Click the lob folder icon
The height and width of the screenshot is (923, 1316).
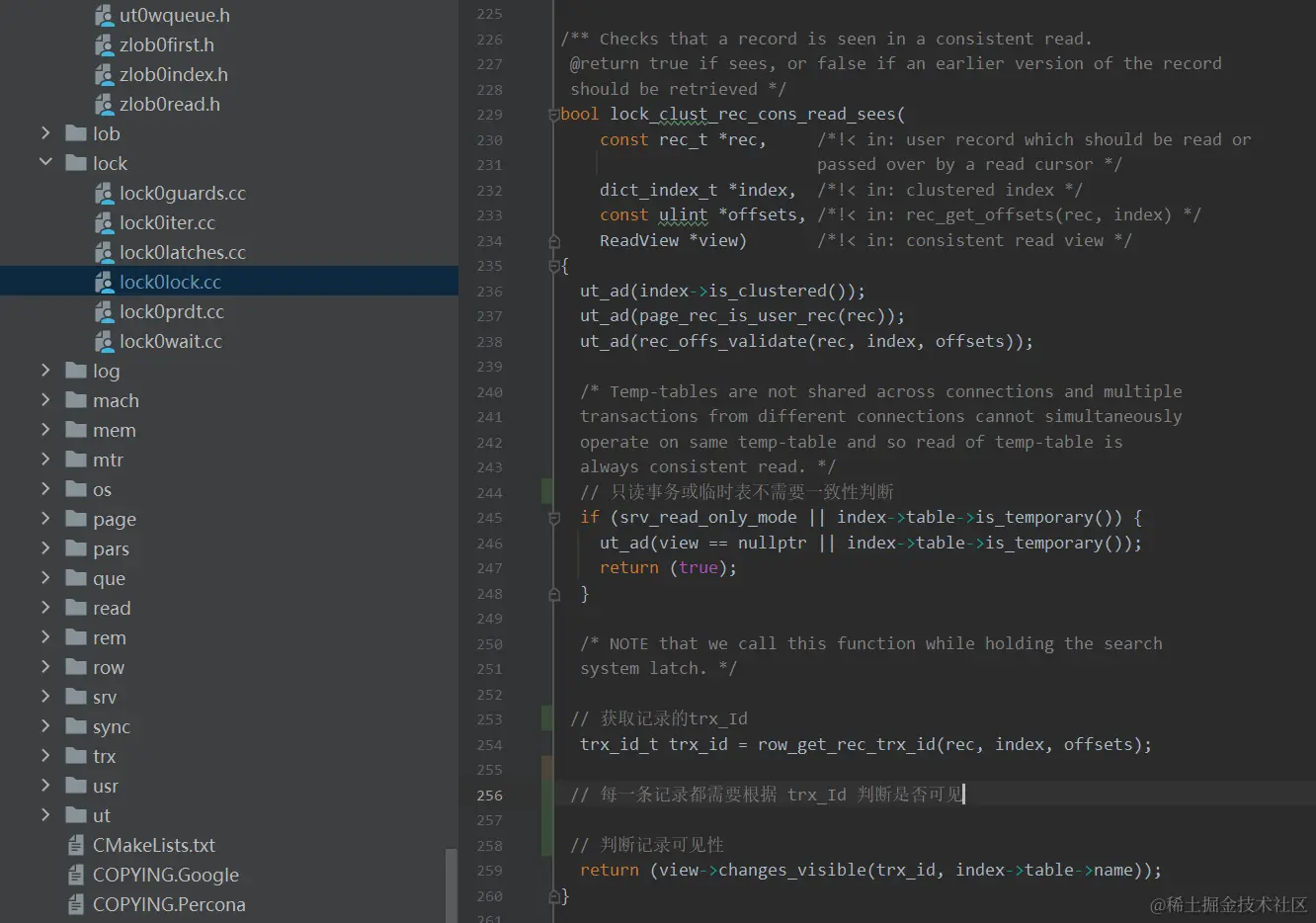[76, 133]
